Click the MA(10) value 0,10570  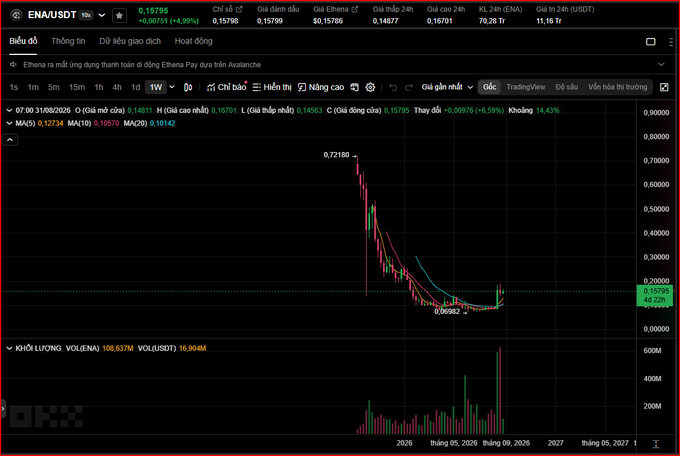click(106, 124)
